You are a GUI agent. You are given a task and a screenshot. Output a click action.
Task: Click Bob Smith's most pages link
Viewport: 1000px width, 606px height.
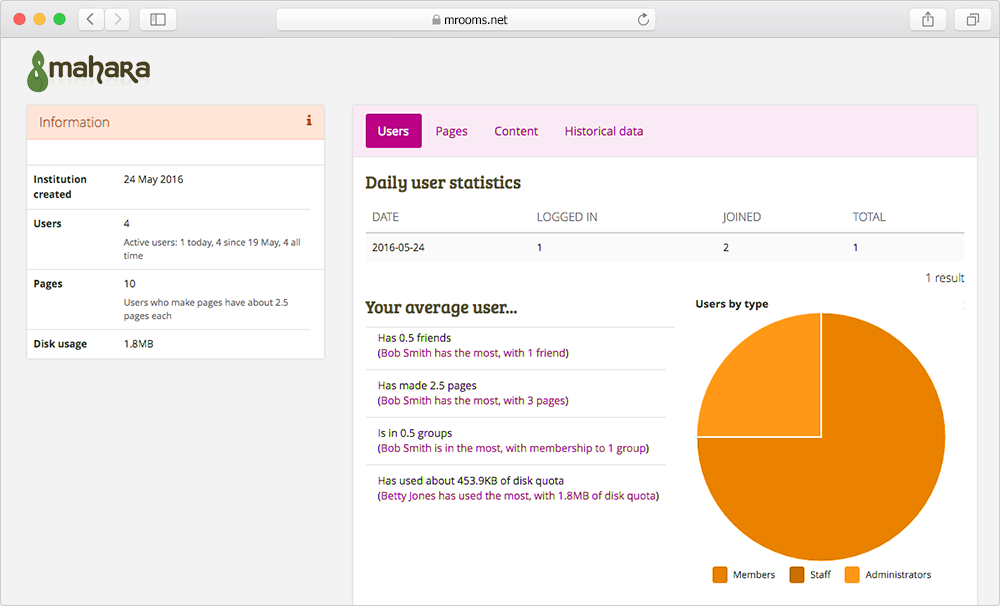pos(473,401)
